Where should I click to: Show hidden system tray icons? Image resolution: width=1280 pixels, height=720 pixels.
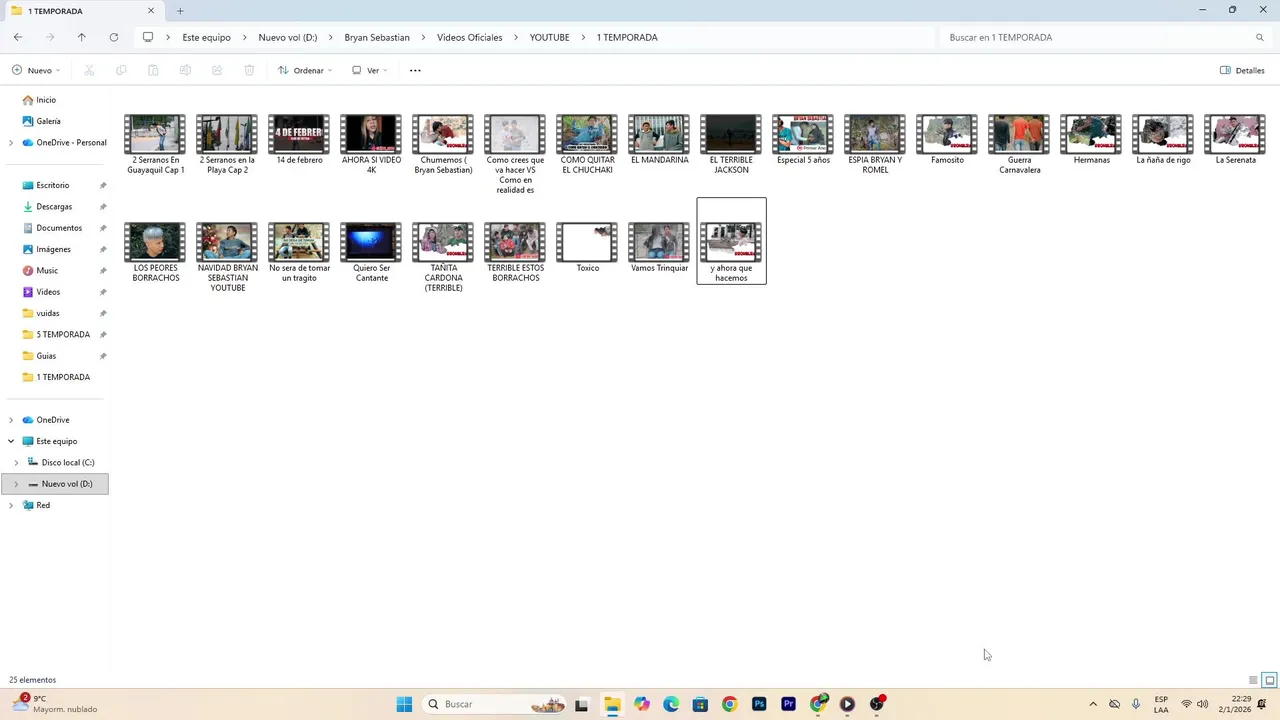tap(1093, 704)
